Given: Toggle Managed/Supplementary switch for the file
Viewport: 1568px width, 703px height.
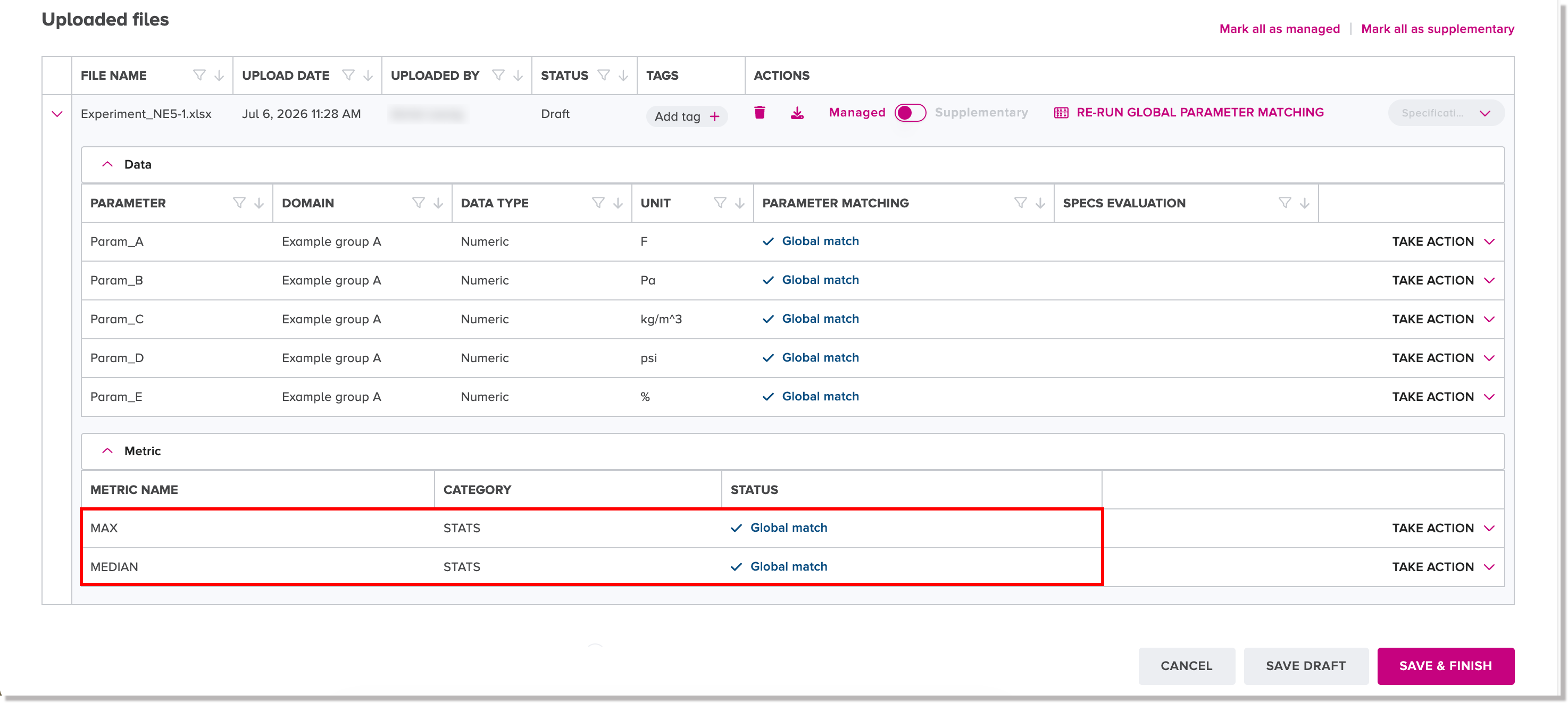Looking at the screenshot, I should coord(910,113).
